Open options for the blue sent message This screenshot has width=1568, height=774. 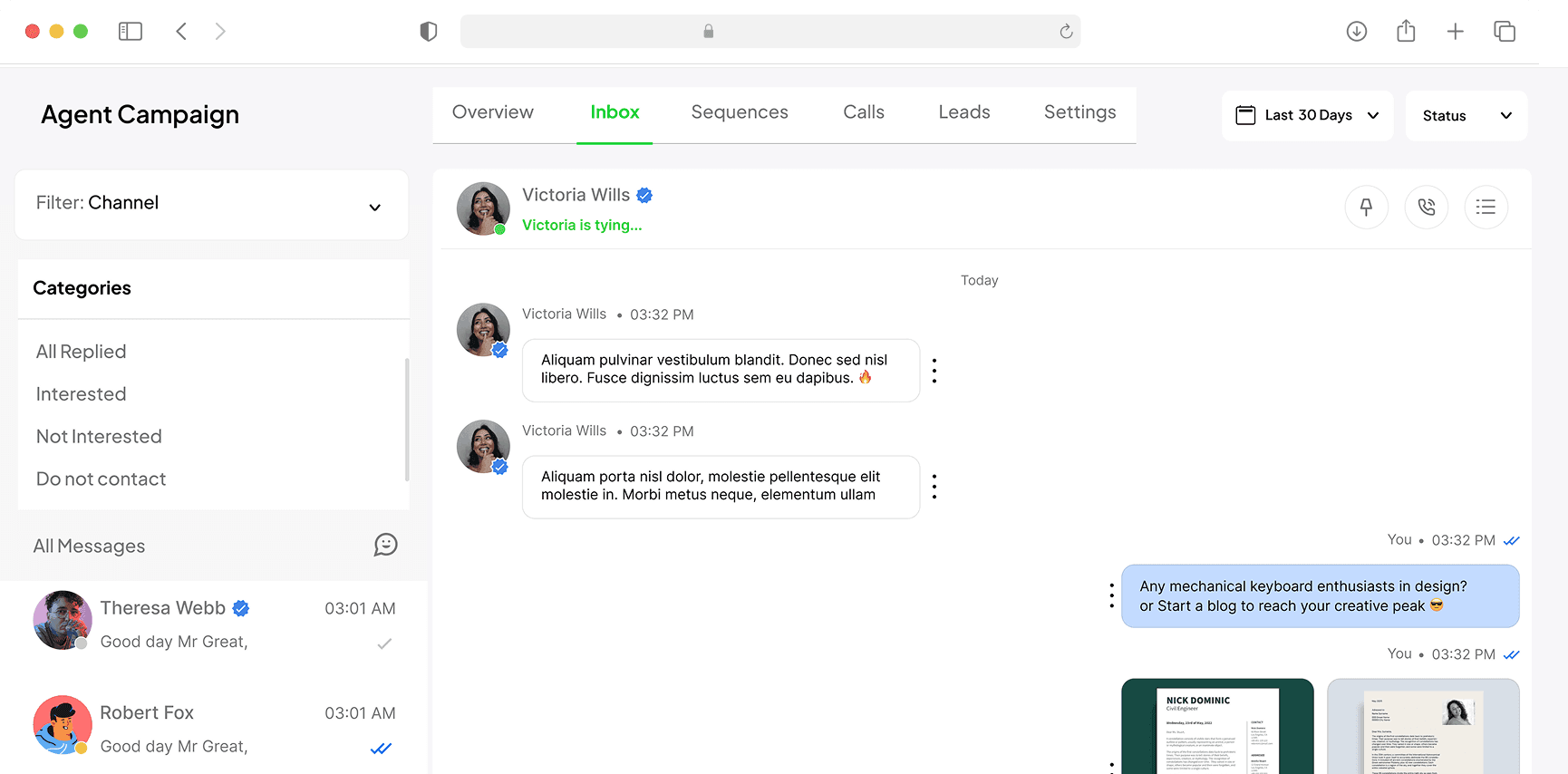[x=1111, y=595]
